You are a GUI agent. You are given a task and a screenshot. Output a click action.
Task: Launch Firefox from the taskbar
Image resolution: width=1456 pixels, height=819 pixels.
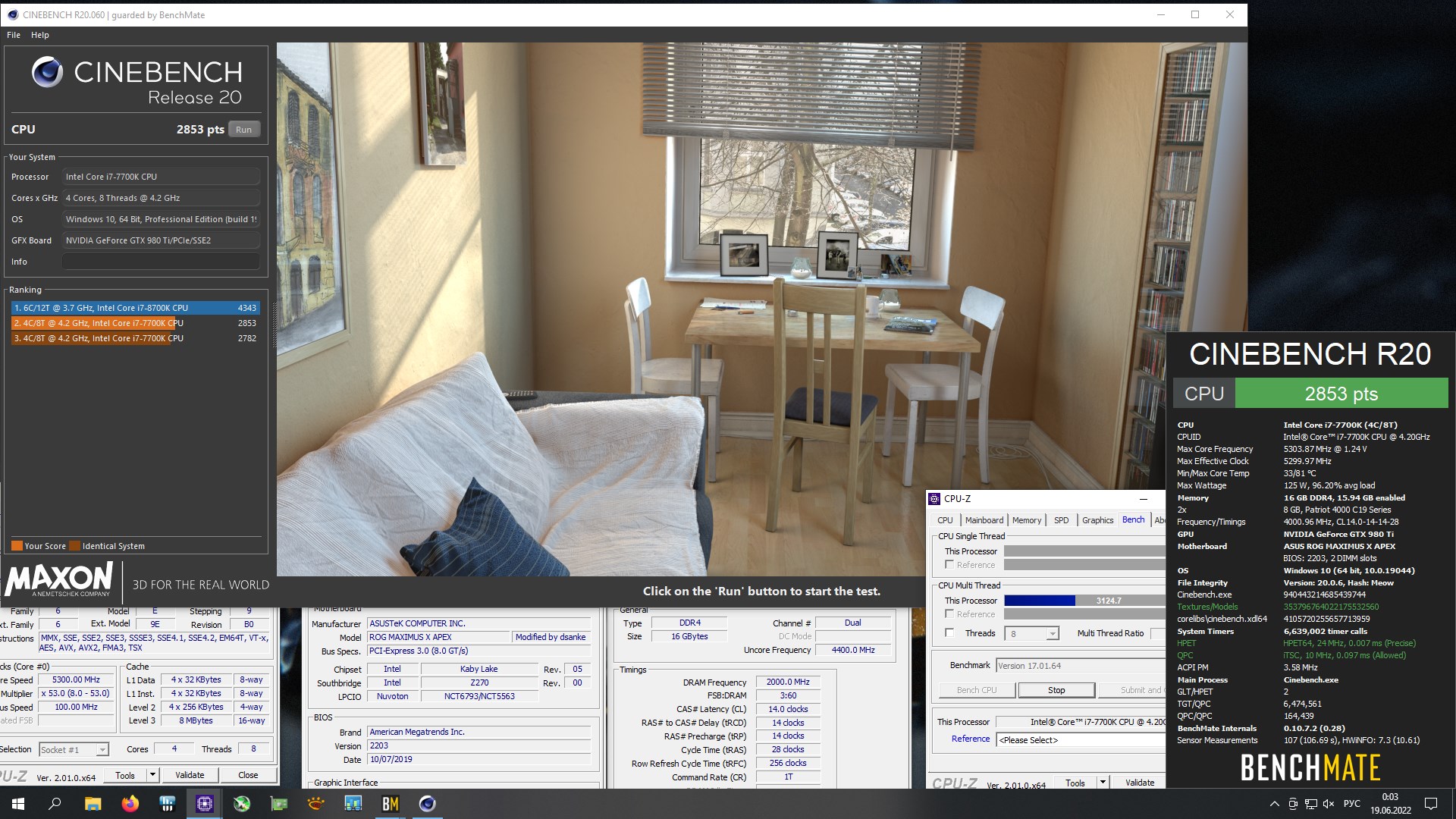(130, 804)
